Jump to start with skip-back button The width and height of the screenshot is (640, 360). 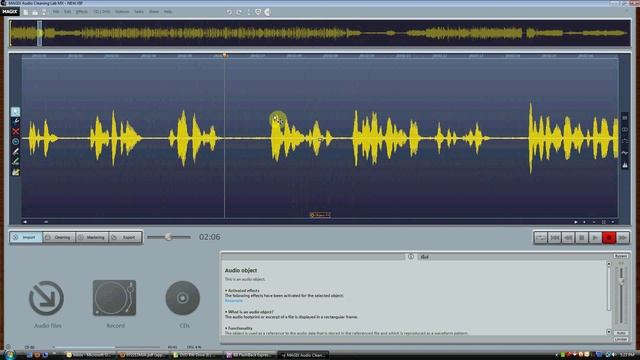tap(554, 238)
